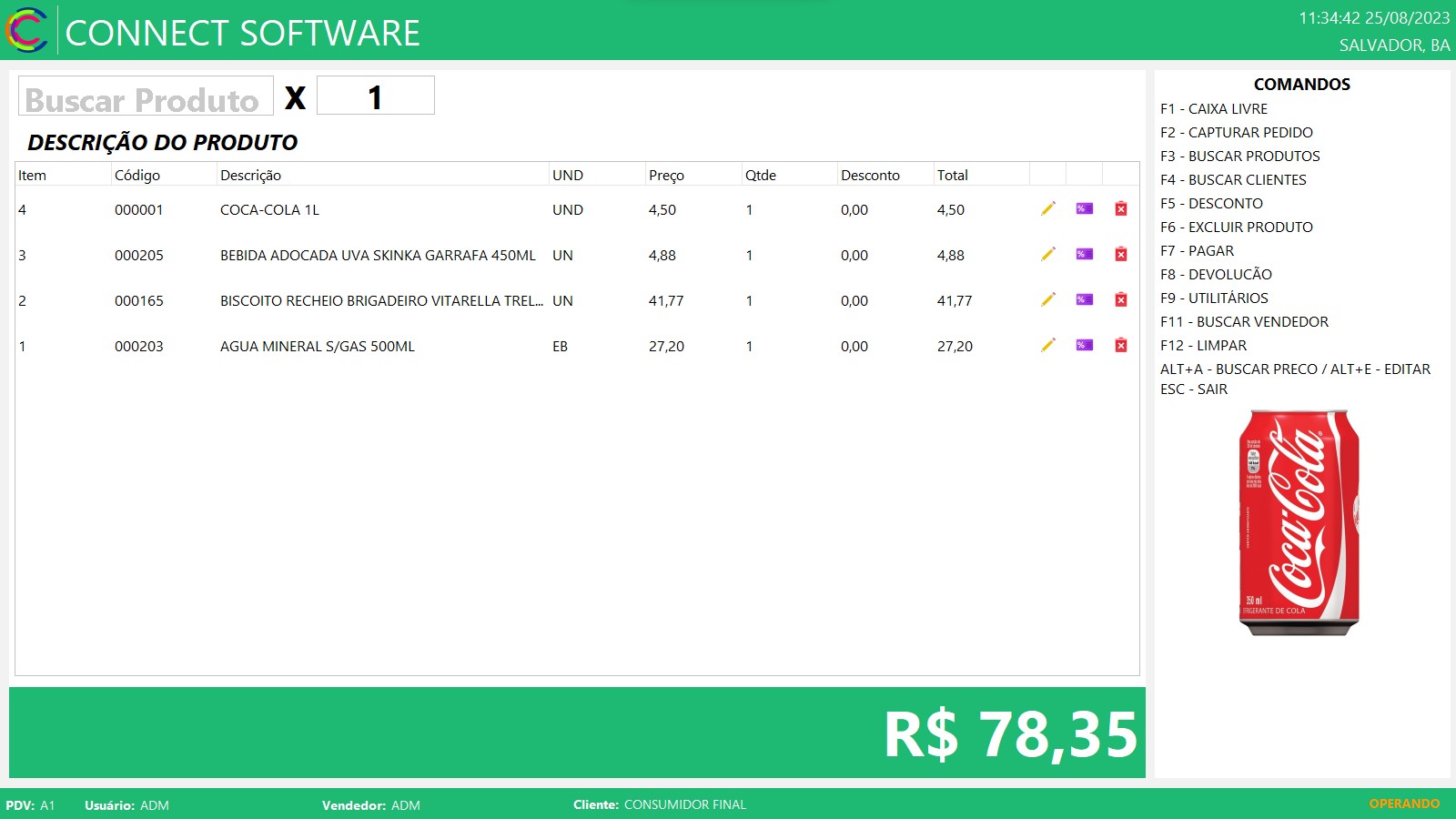Select the AGUA MINERAL S/GAS 500ML row
This screenshot has height=819, width=1456.
point(317,347)
